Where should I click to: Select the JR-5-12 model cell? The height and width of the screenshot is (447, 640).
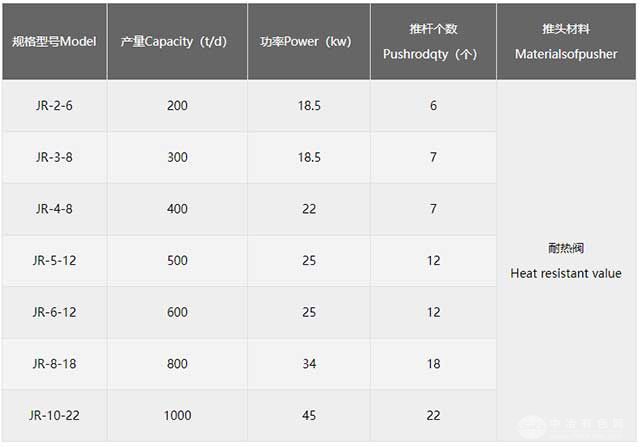[54, 260]
